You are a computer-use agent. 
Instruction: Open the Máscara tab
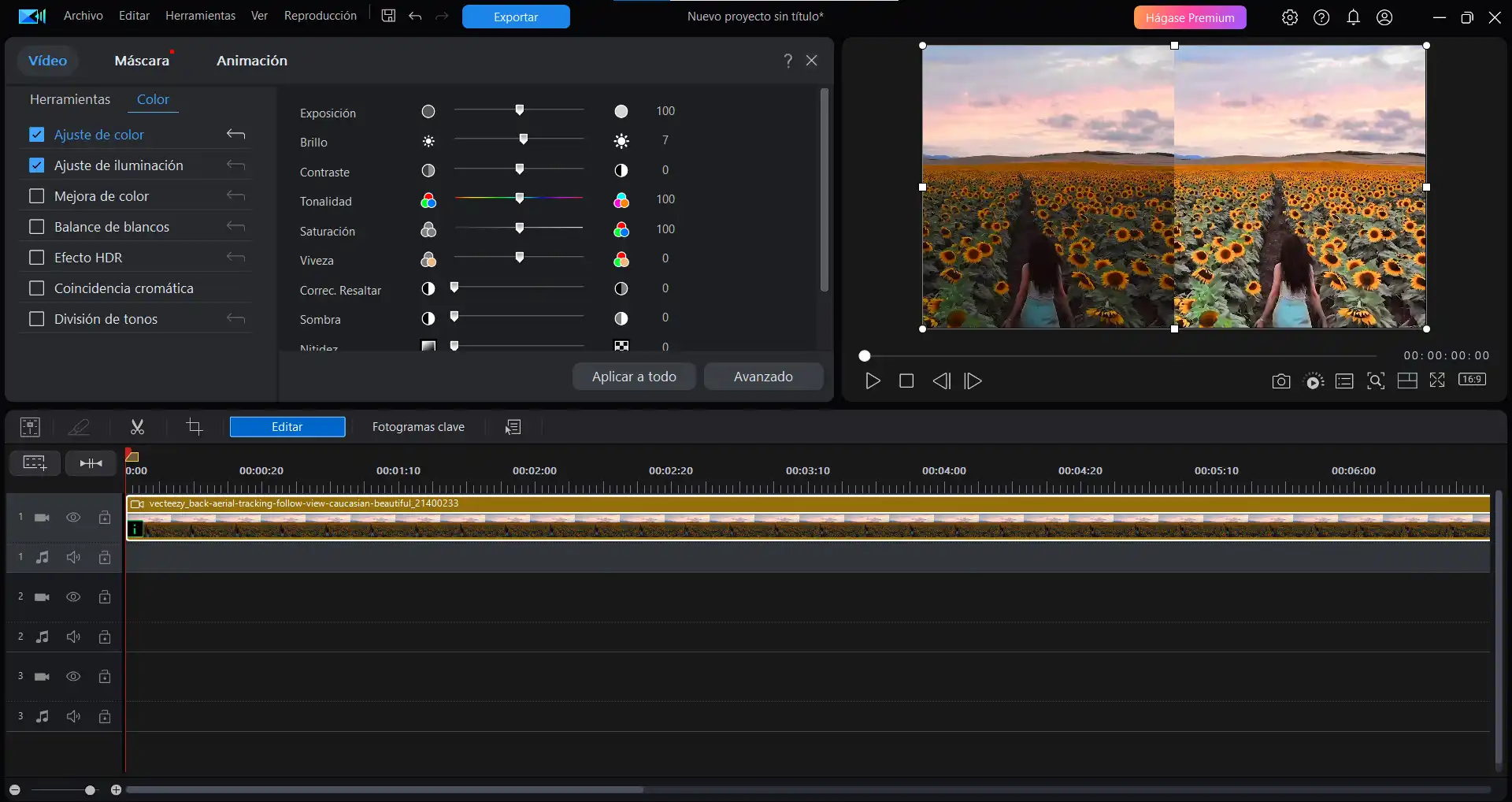coord(143,60)
